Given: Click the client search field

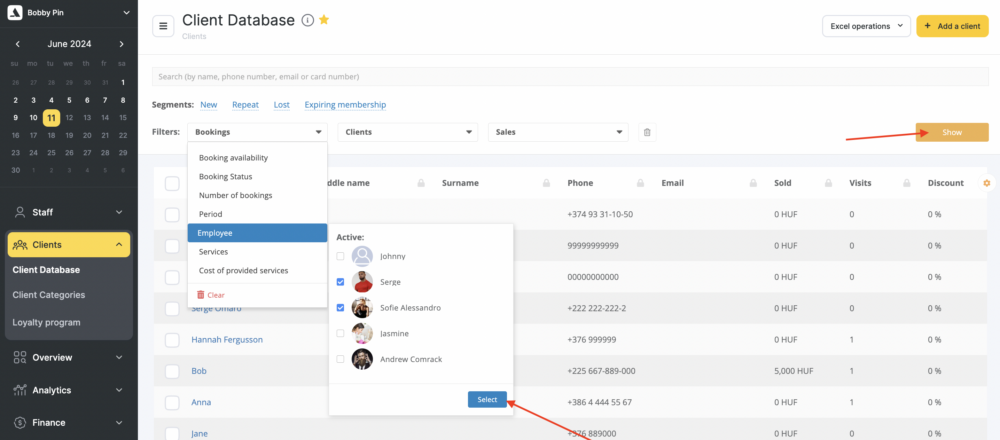Looking at the screenshot, I should point(570,77).
